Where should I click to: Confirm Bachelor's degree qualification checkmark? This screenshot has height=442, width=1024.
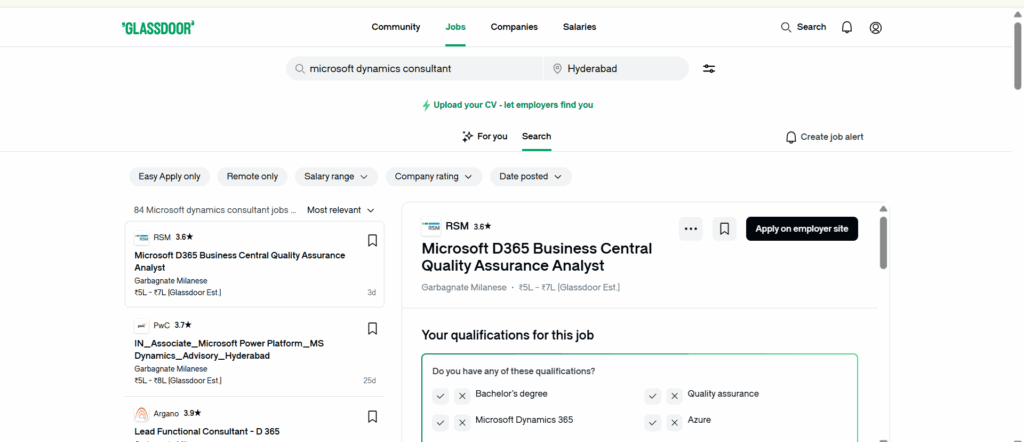click(440, 396)
